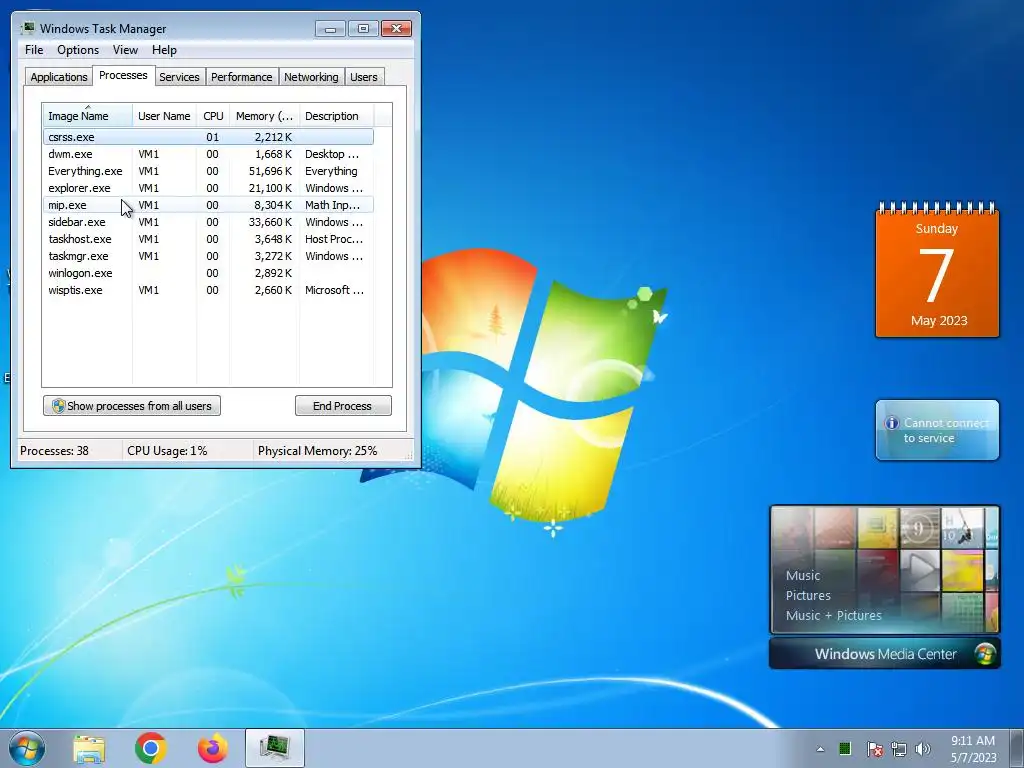The image size is (1024, 768).
Task: Select the taskmgr.exe process
Action: (x=208, y=256)
